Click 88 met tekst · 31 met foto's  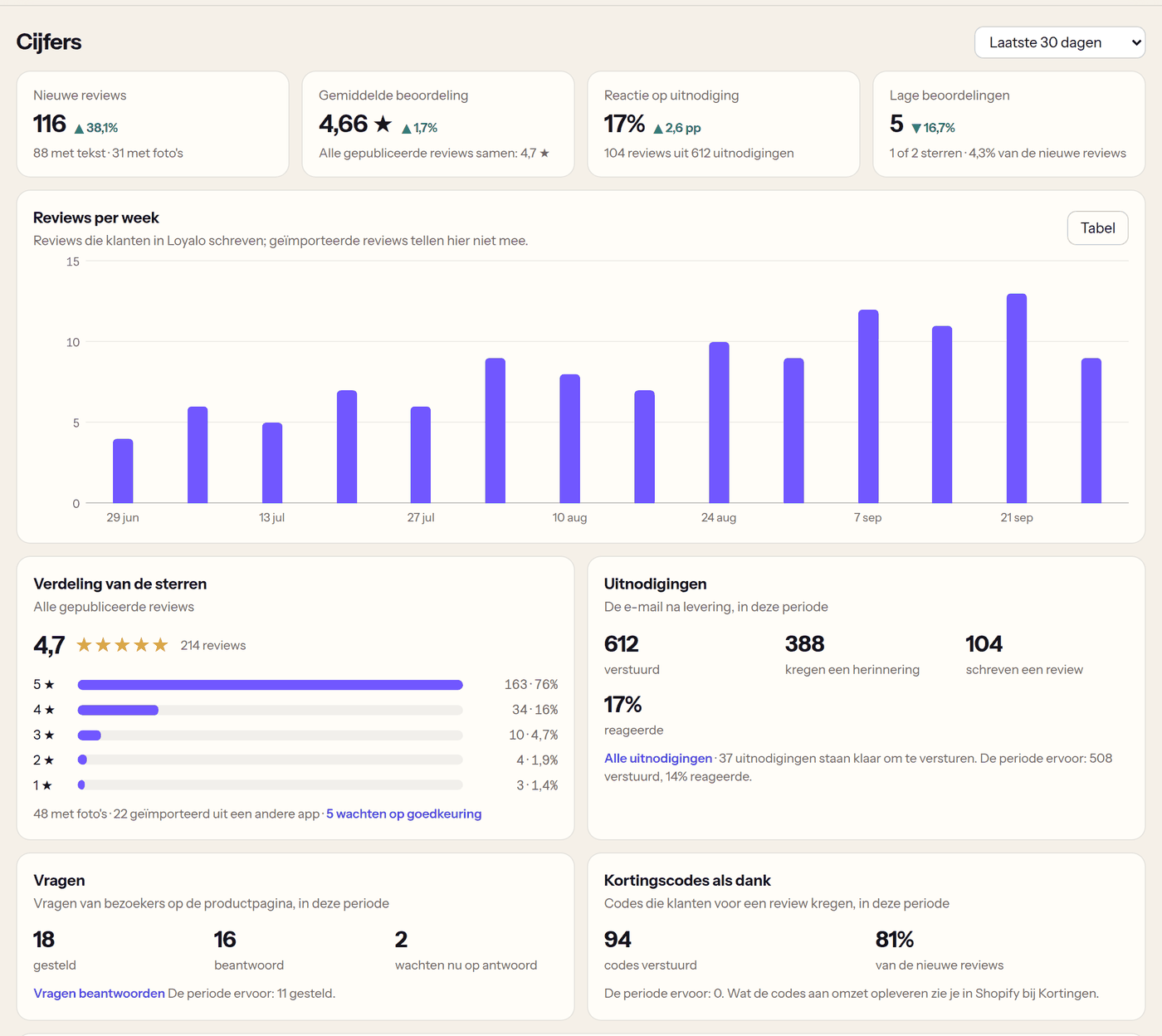108,153
